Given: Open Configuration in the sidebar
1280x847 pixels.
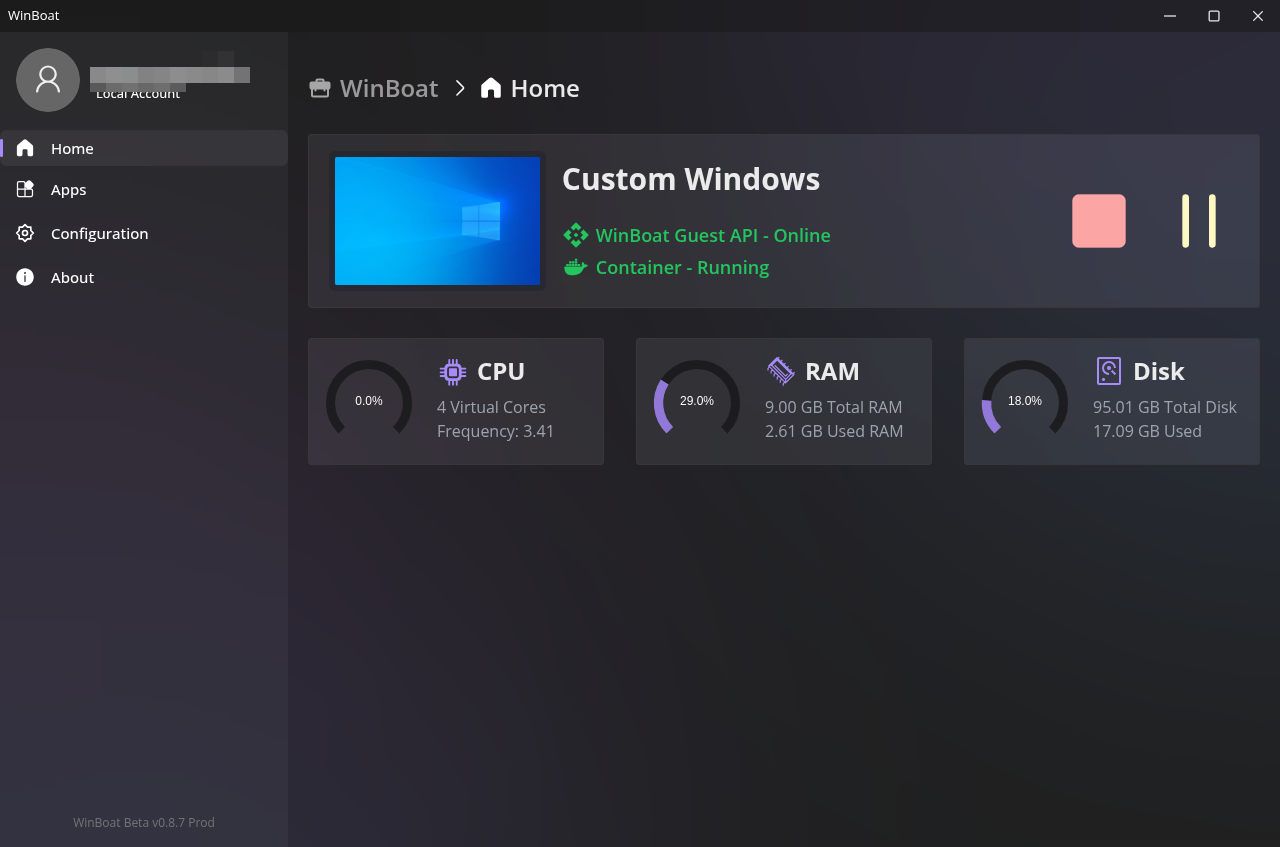Looking at the screenshot, I should (x=99, y=234).
